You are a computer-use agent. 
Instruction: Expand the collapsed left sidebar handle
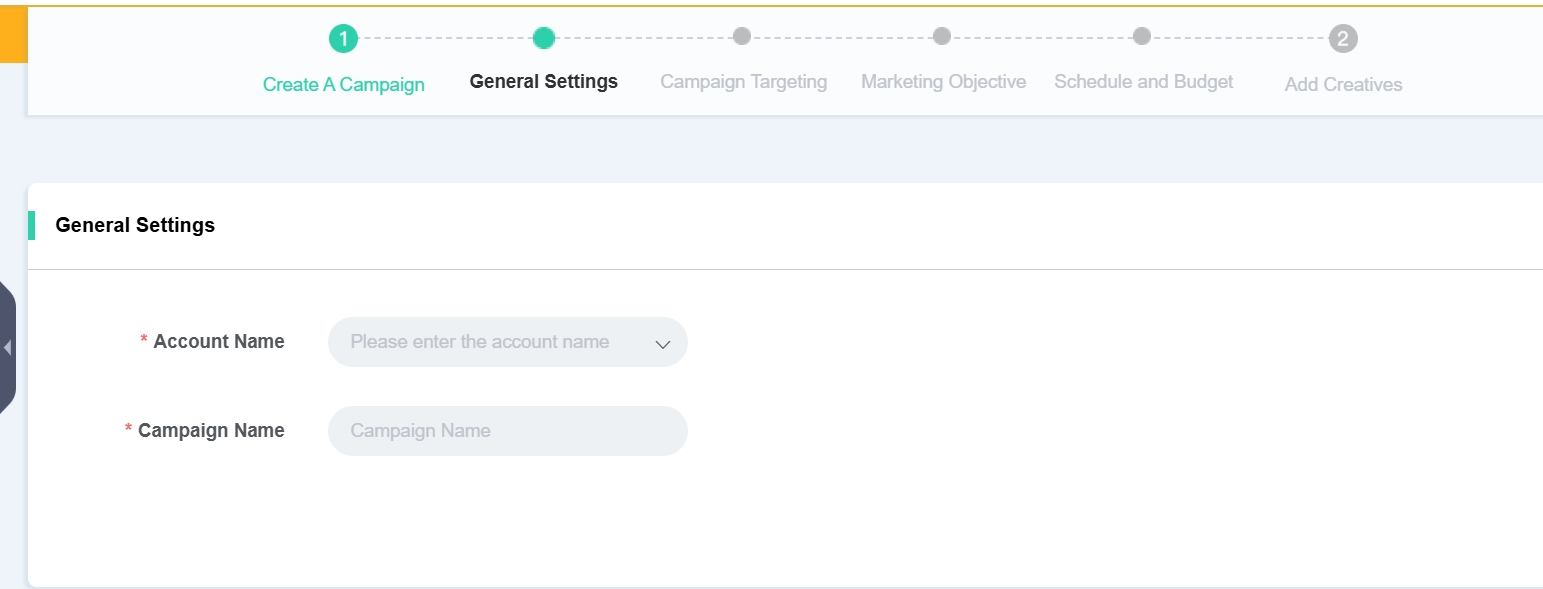(7, 348)
